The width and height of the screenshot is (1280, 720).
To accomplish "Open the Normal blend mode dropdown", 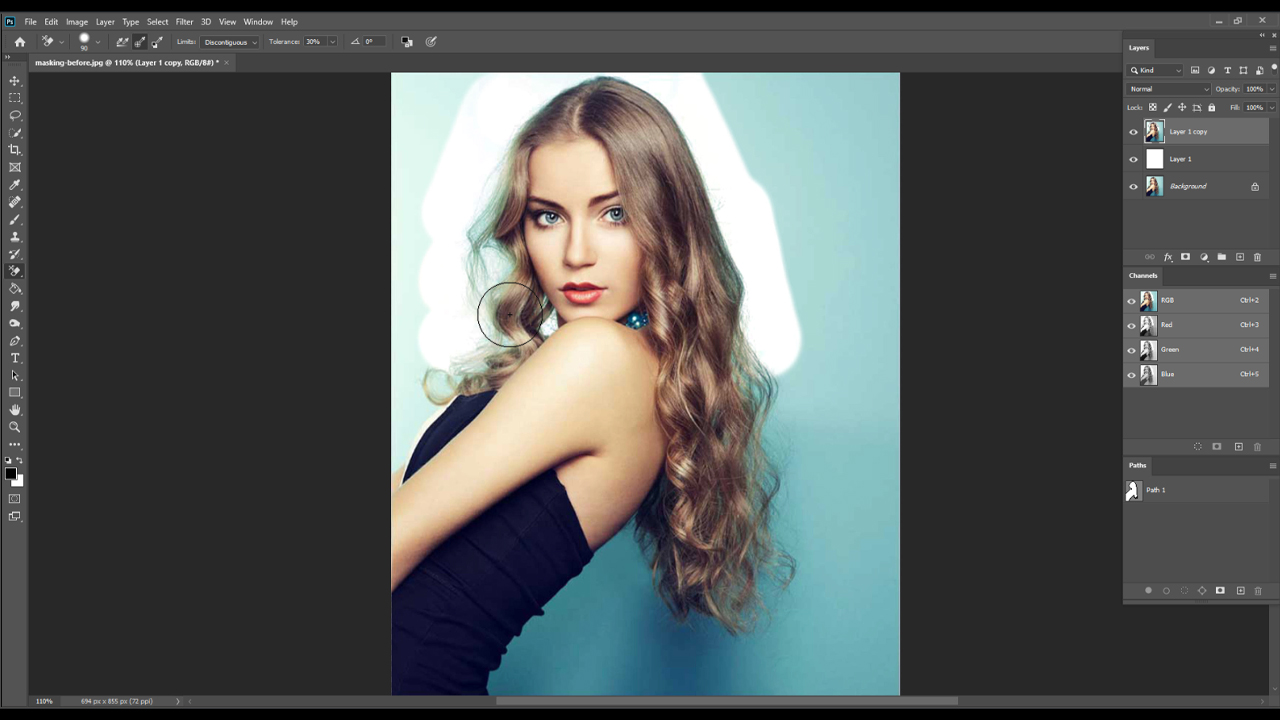I will pos(1168,89).
